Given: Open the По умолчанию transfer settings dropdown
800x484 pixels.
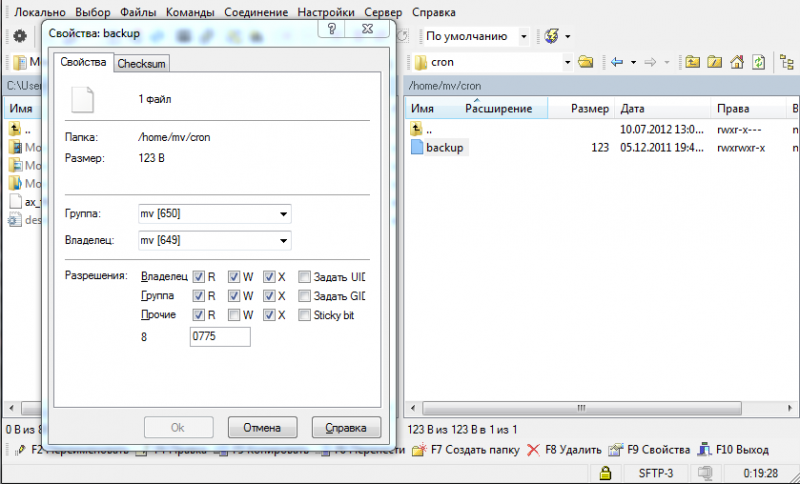Looking at the screenshot, I should coord(477,37).
